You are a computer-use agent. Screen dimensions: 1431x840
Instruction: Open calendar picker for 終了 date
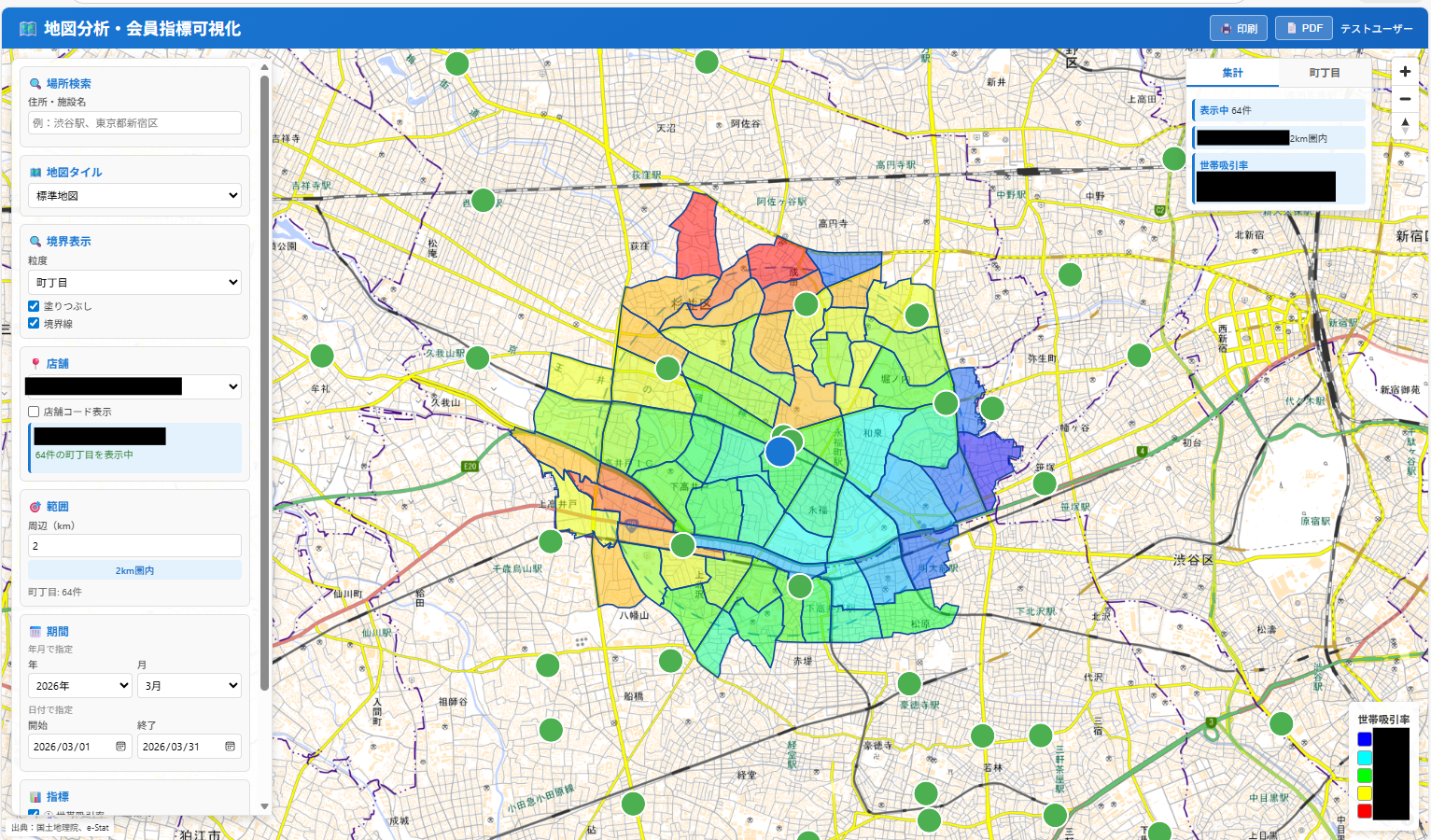click(x=230, y=747)
